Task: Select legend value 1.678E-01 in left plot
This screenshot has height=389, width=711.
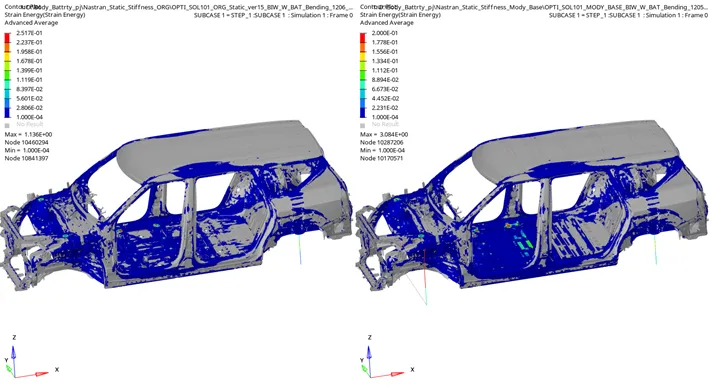Action: [x=29, y=61]
